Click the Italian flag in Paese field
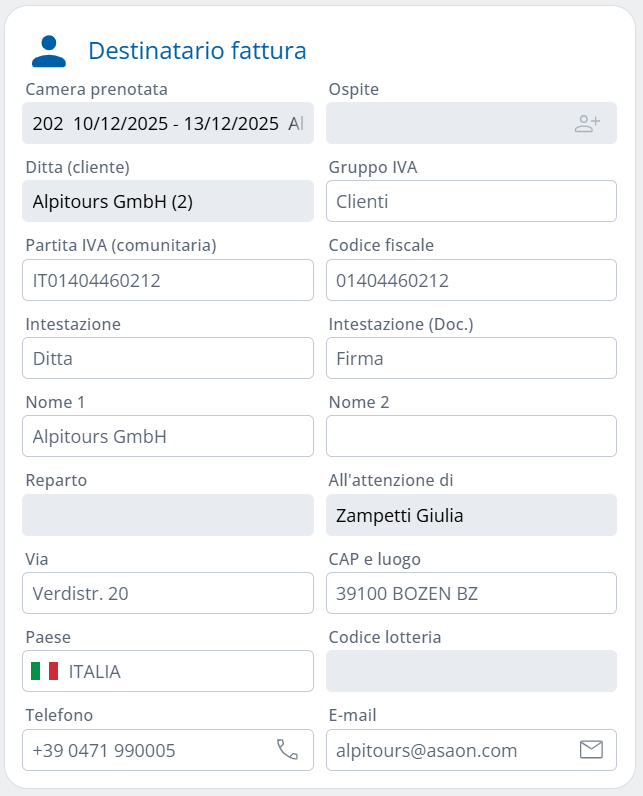This screenshot has width=643, height=796. click(45, 672)
